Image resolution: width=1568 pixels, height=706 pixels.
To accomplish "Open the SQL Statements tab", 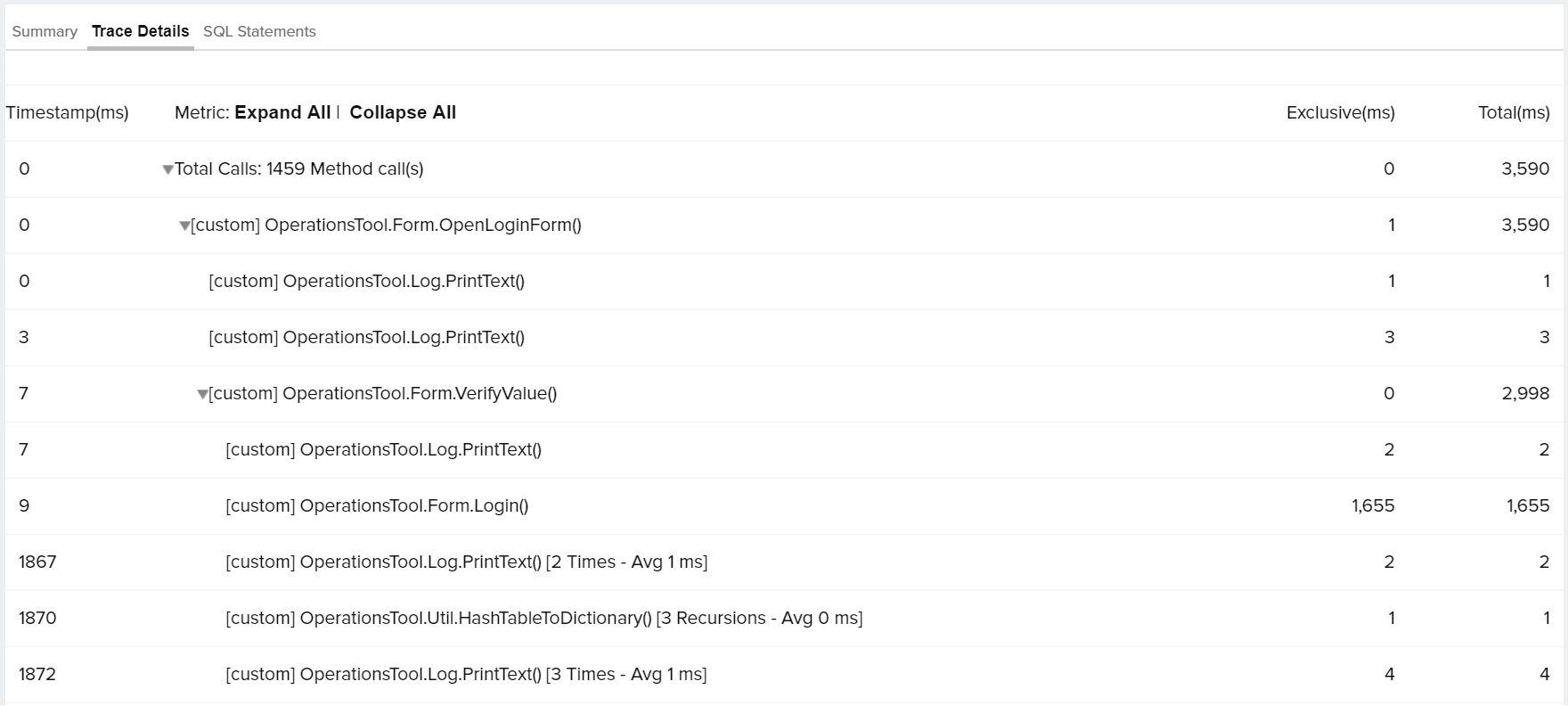I will 259,32.
